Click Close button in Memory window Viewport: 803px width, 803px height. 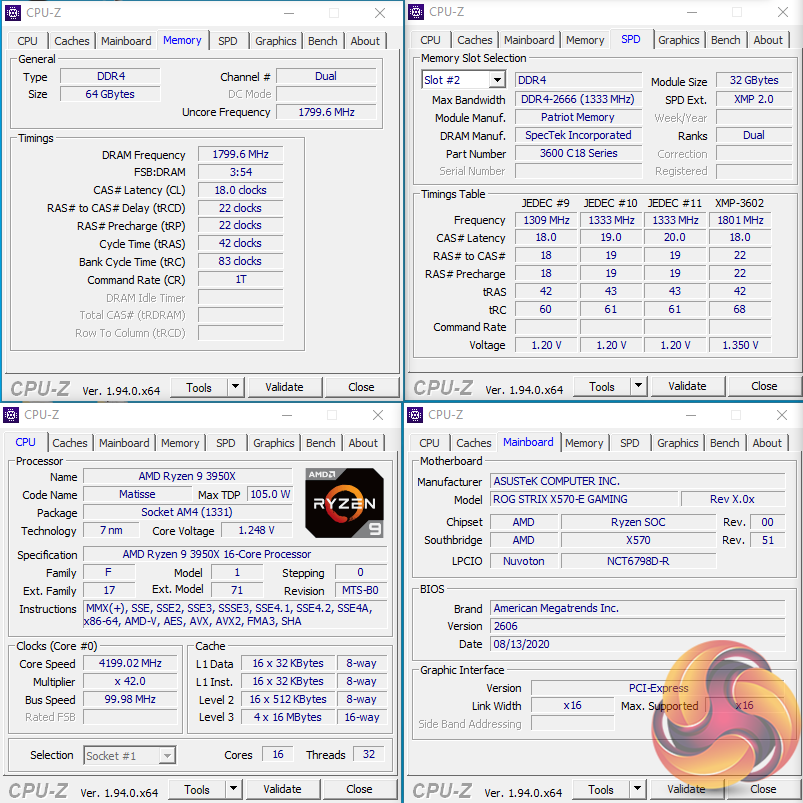pyautogui.click(x=361, y=387)
